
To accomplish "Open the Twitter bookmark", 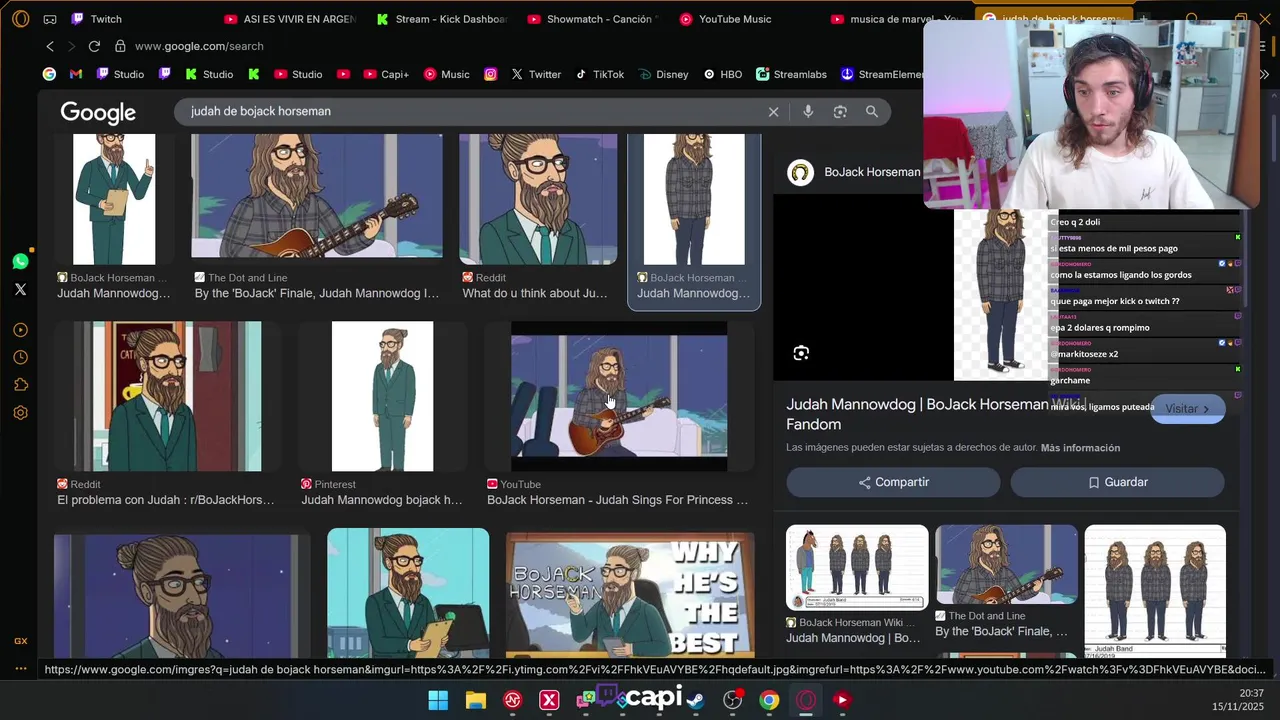I will [536, 74].
